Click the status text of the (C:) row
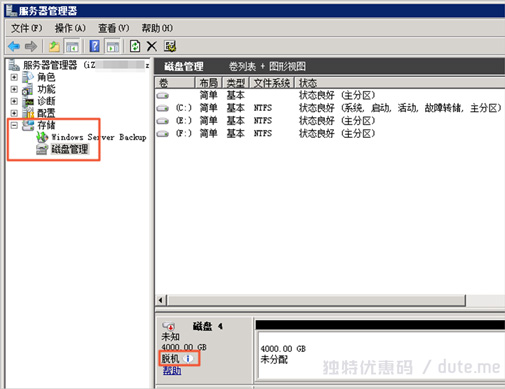This screenshot has width=505, height=389. tap(400, 108)
